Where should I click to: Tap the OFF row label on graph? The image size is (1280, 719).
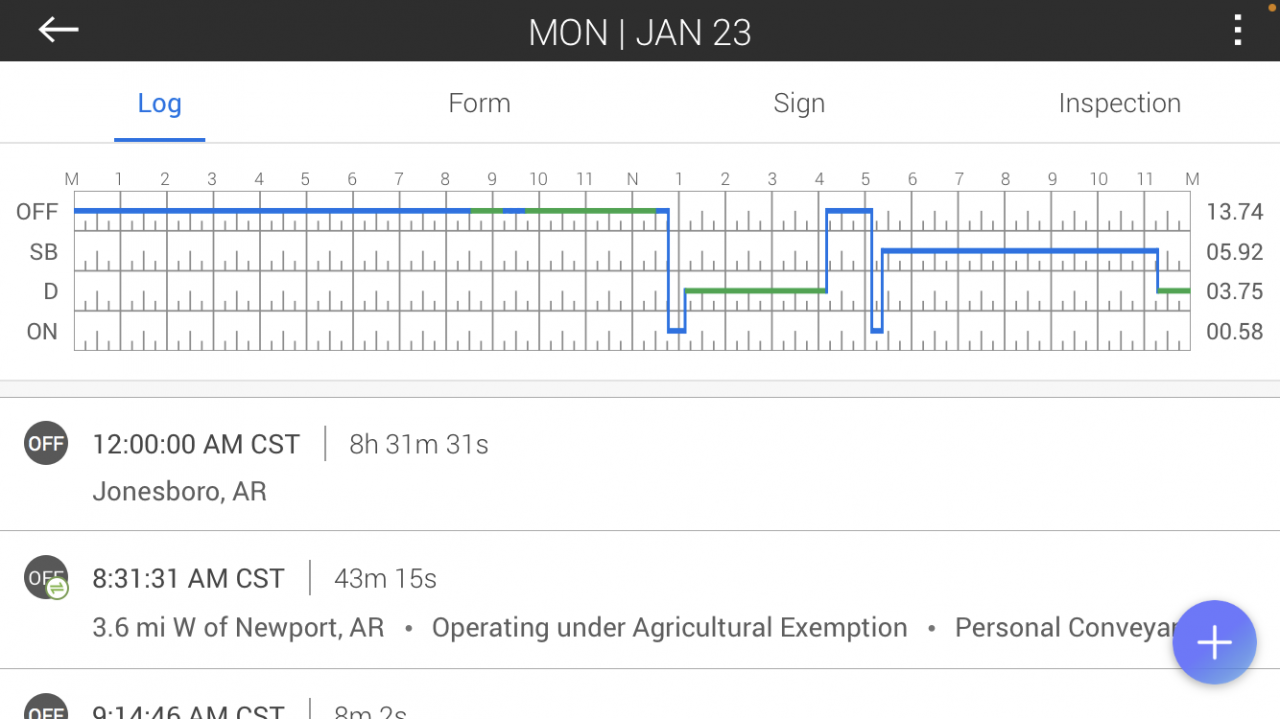[x=37, y=212]
